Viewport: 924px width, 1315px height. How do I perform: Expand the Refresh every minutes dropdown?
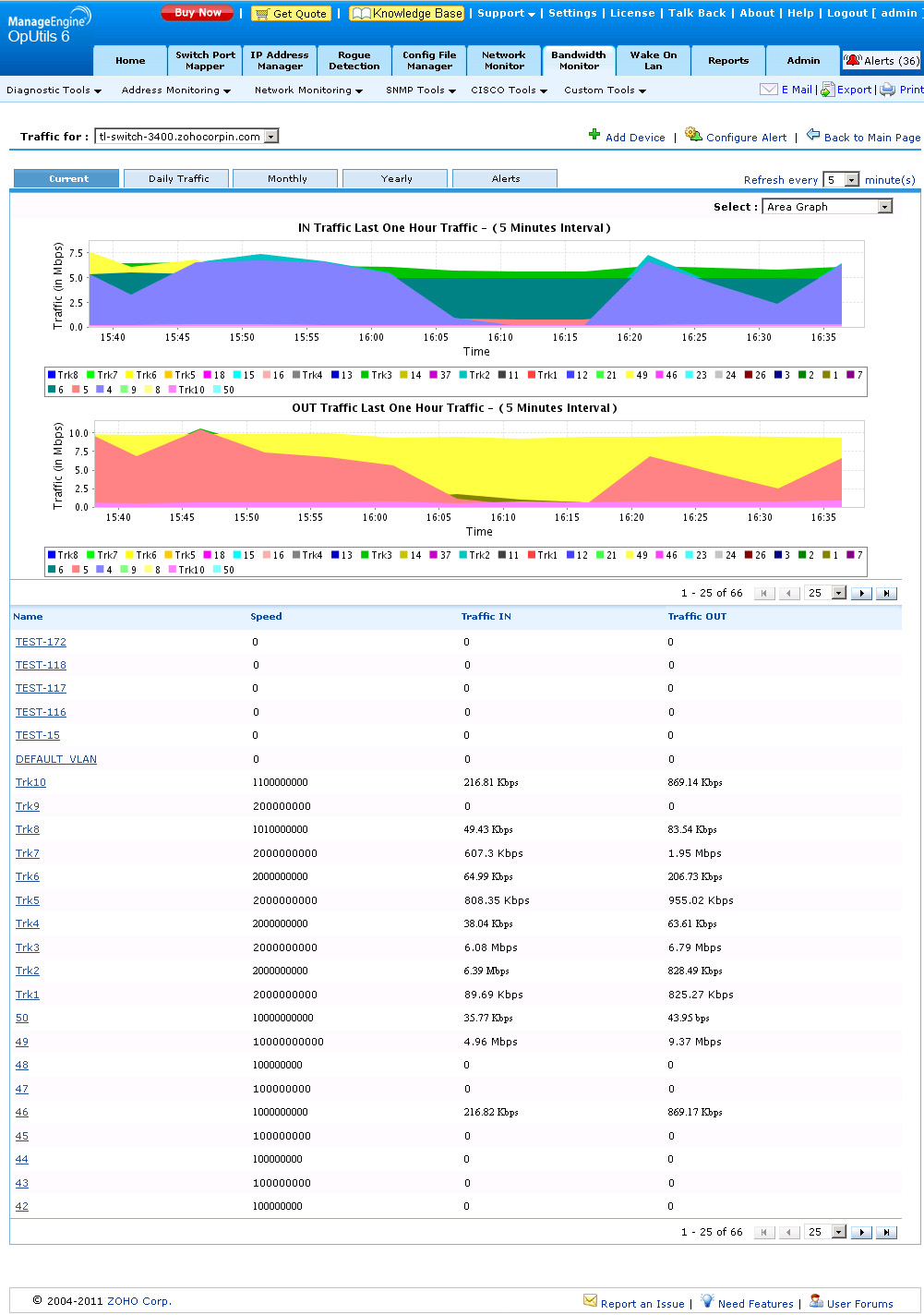(x=852, y=180)
